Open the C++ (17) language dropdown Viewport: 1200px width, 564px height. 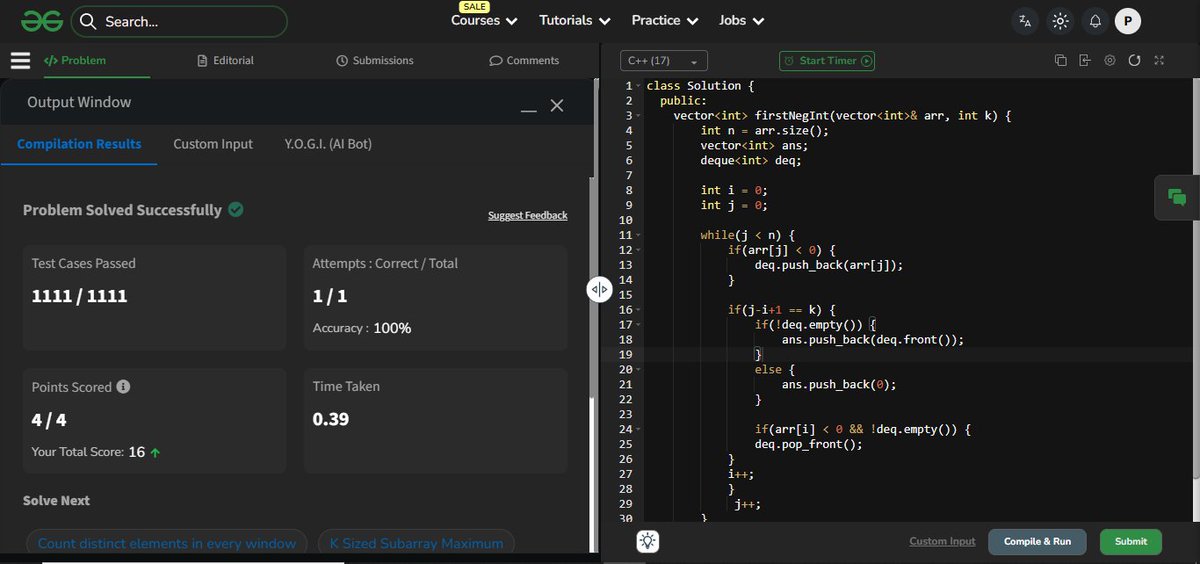click(664, 61)
